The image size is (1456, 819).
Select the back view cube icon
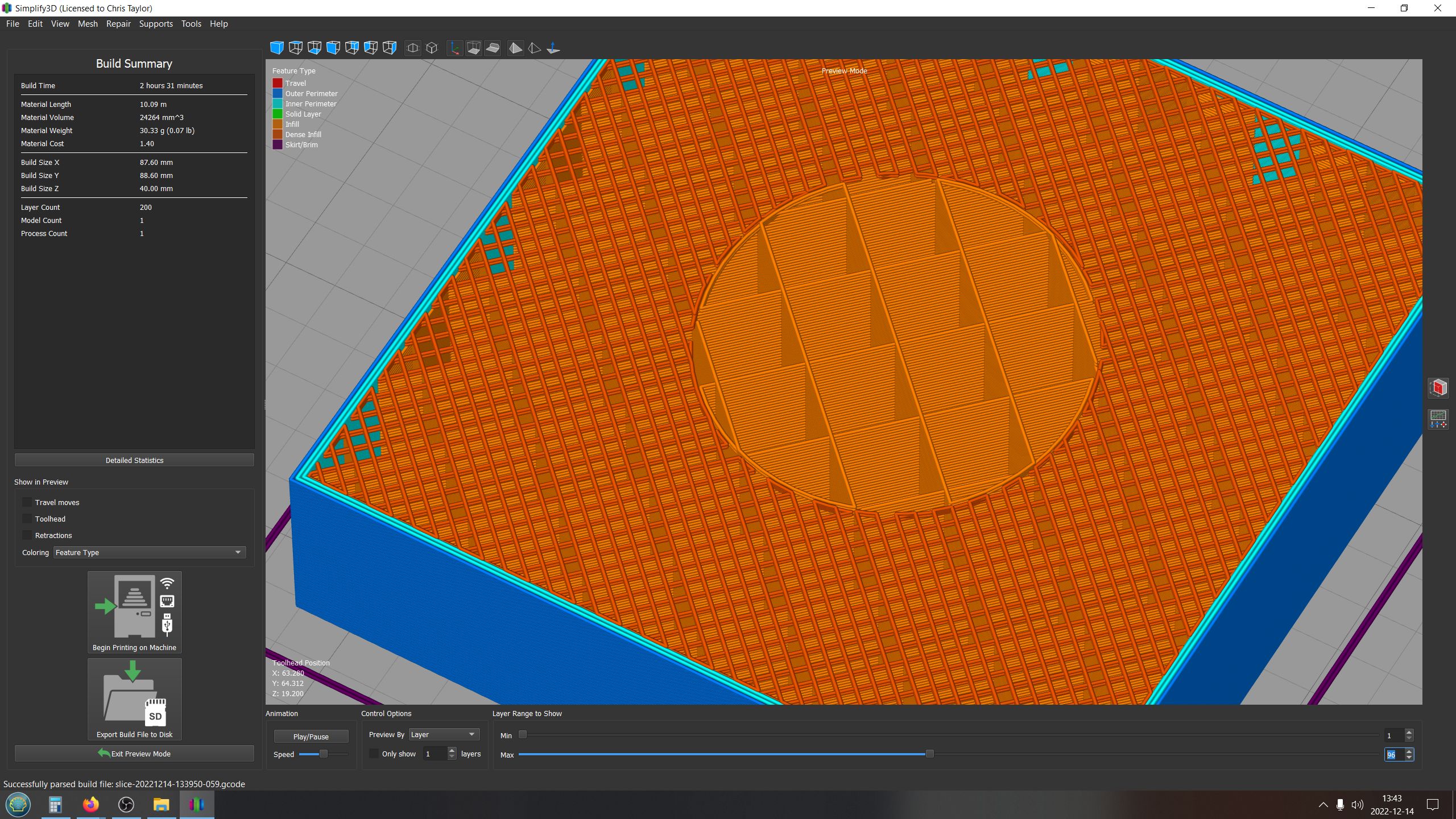pyautogui.click(x=351, y=48)
